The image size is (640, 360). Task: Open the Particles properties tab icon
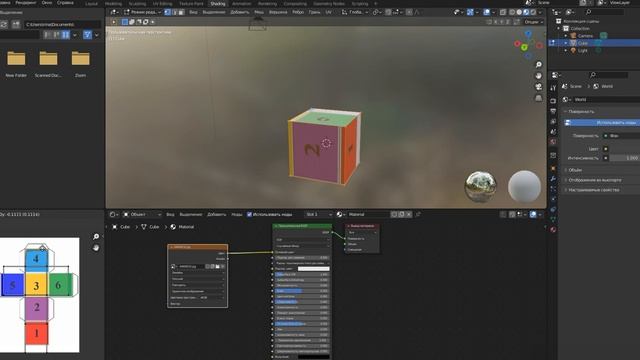(553, 189)
